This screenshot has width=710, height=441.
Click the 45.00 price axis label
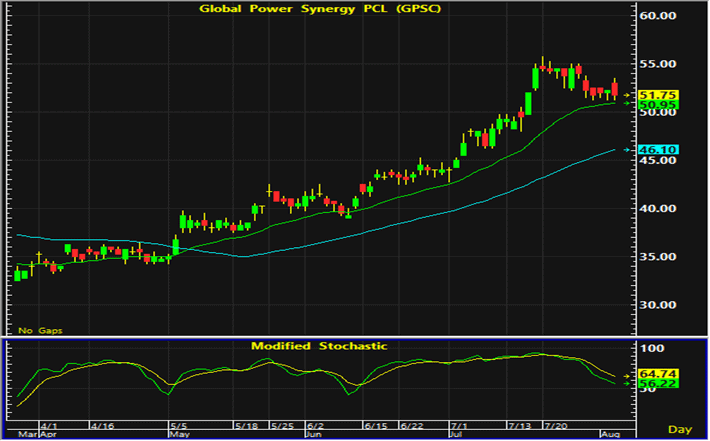[x=658, y=160]
